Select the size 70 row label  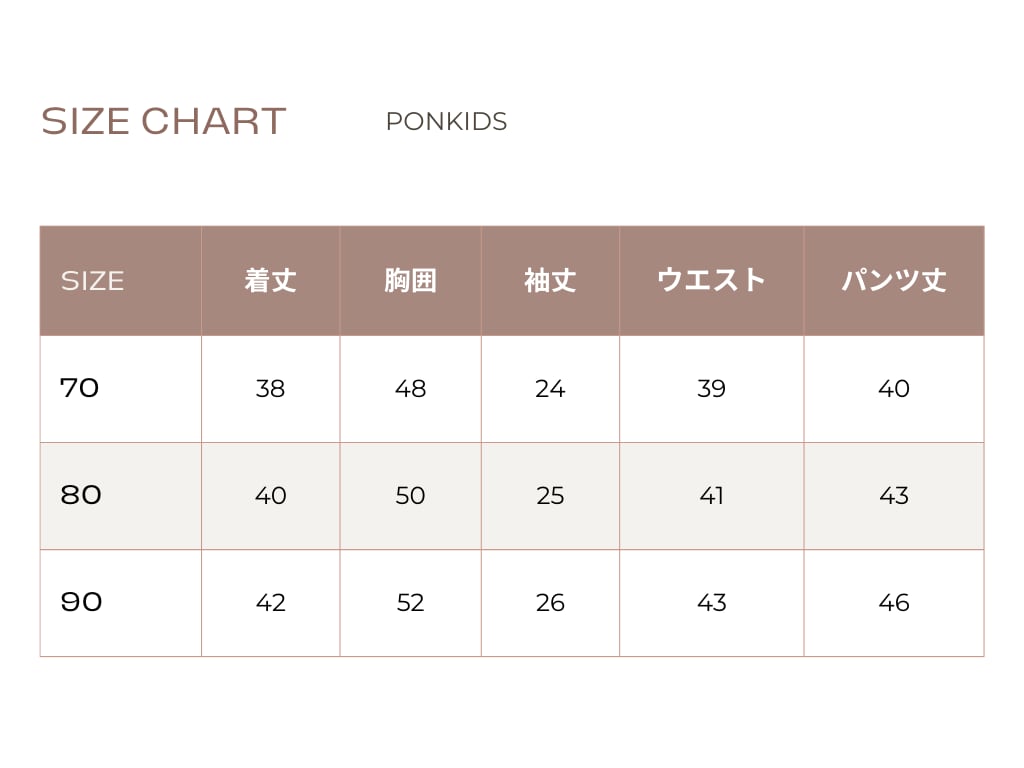point(80,388)
